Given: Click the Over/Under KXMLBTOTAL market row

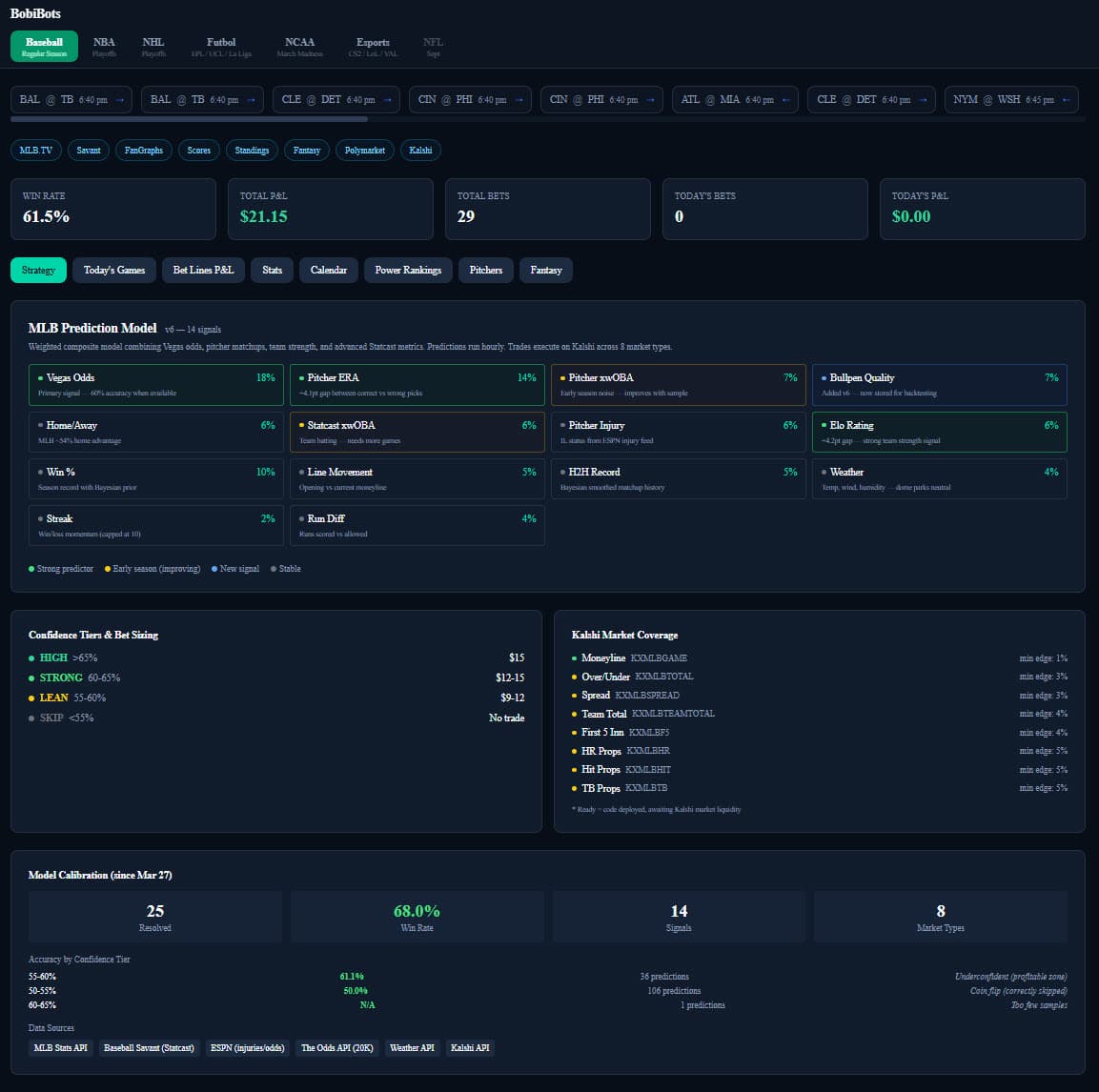Looking at the screenshot, I should click(x=820, y=677).
